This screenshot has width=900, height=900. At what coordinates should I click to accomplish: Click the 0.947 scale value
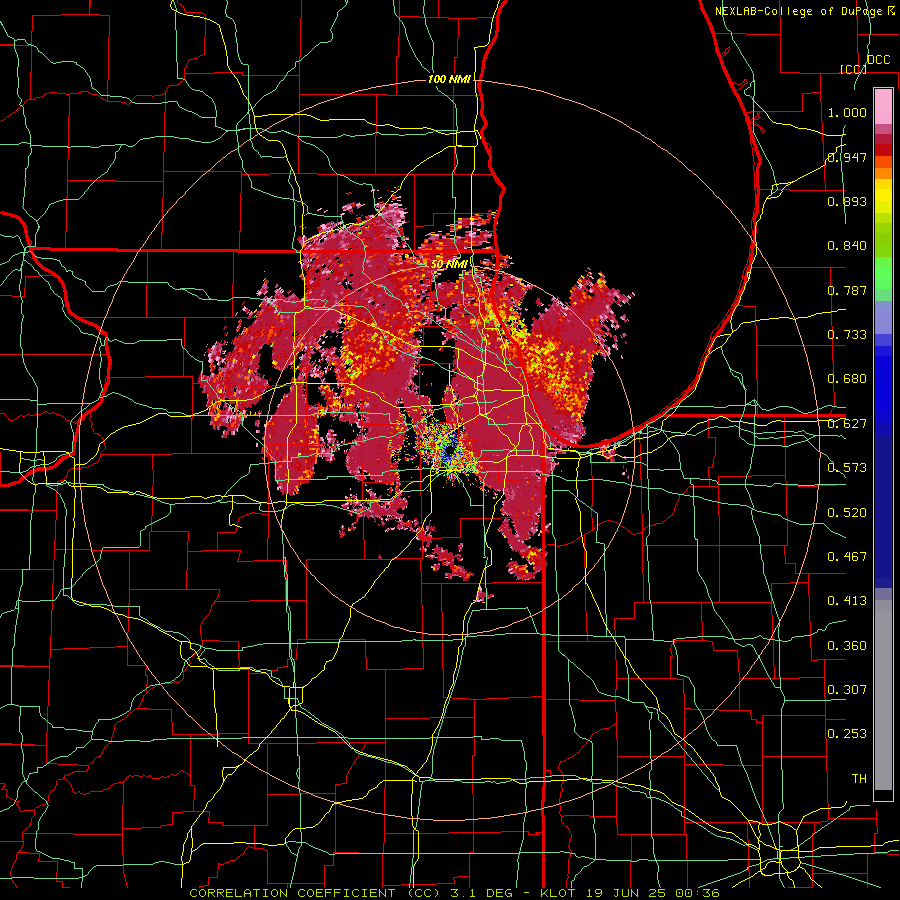coord(847,157)
